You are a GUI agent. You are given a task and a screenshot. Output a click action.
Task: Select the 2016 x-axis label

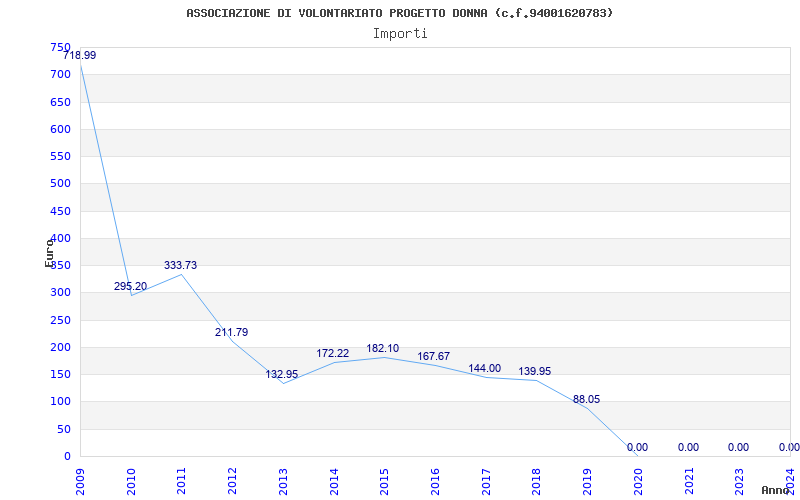pyautogui.click(x=435, y=481)
